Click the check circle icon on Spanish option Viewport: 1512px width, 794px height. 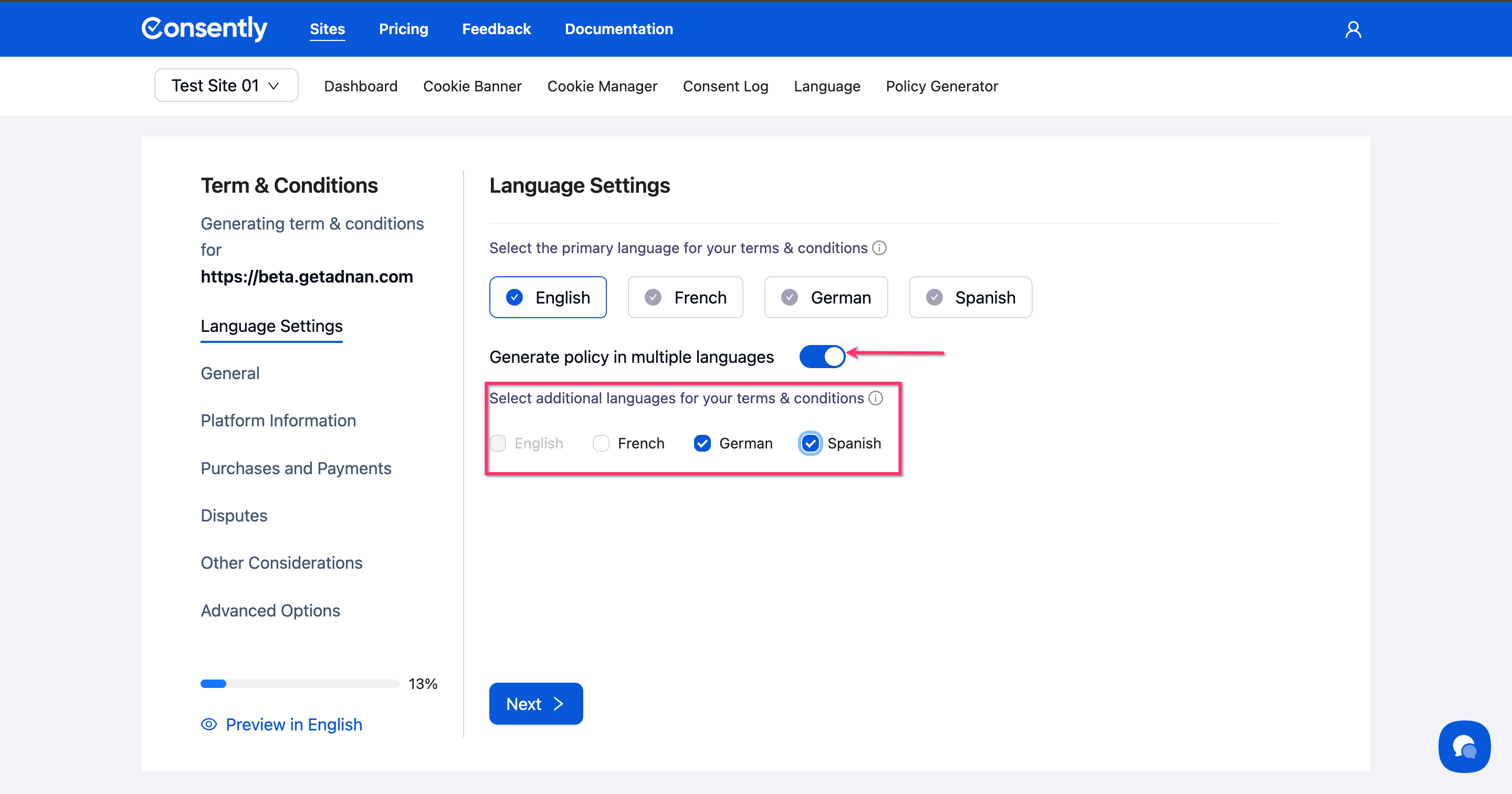[934, 297]
